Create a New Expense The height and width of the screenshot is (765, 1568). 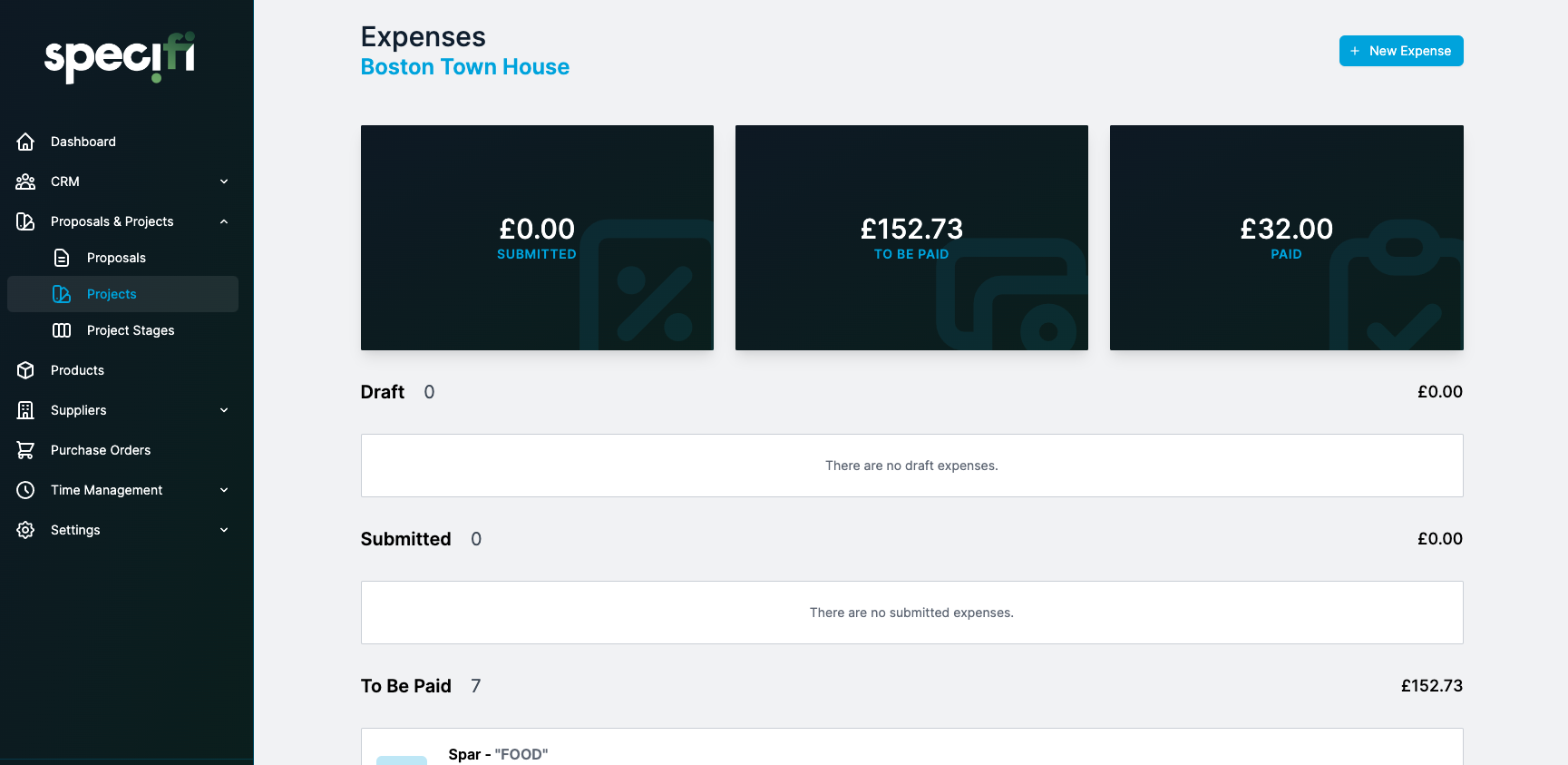(1401, 51)
